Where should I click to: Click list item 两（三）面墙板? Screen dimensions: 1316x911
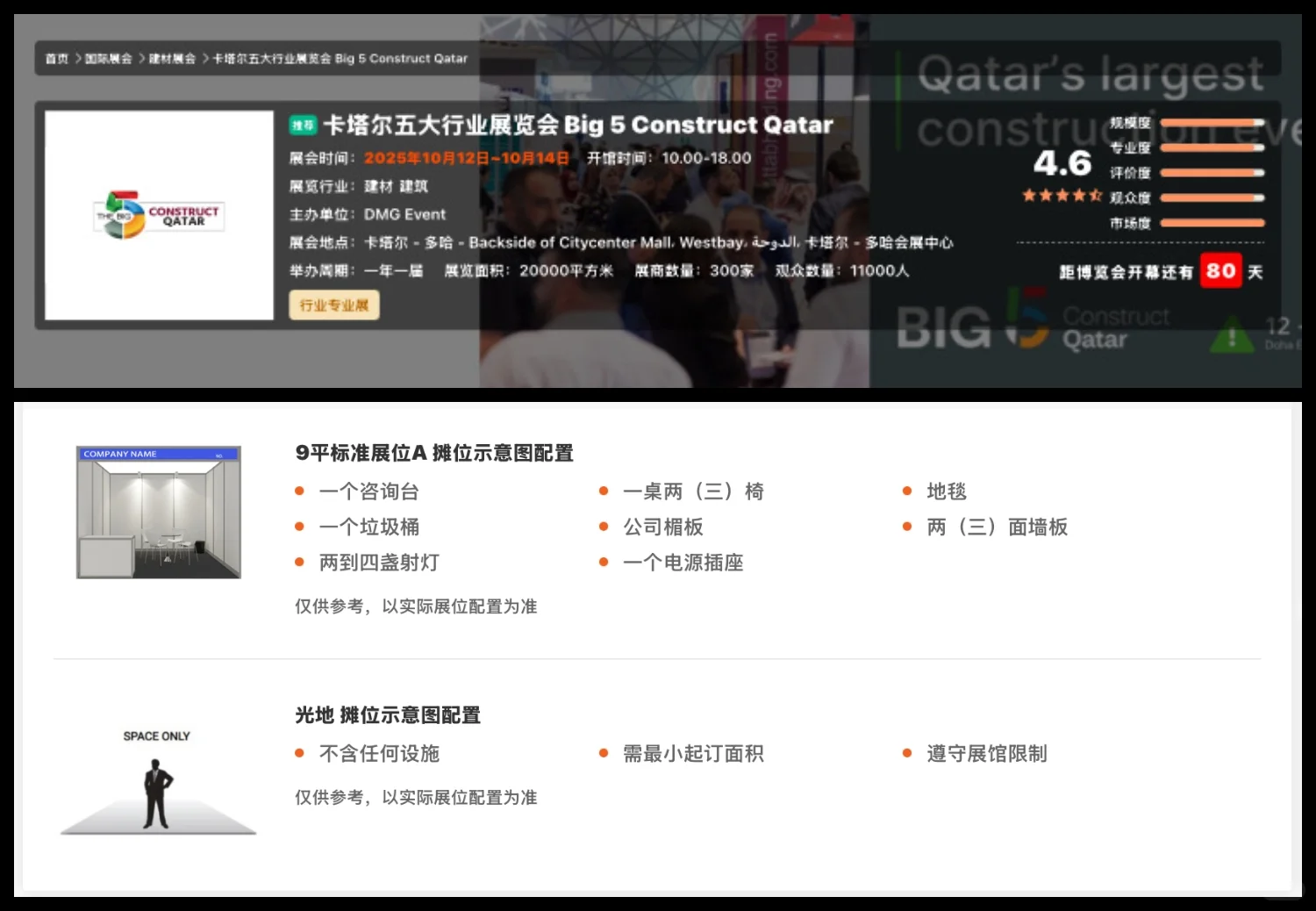(x=998, y=527)
